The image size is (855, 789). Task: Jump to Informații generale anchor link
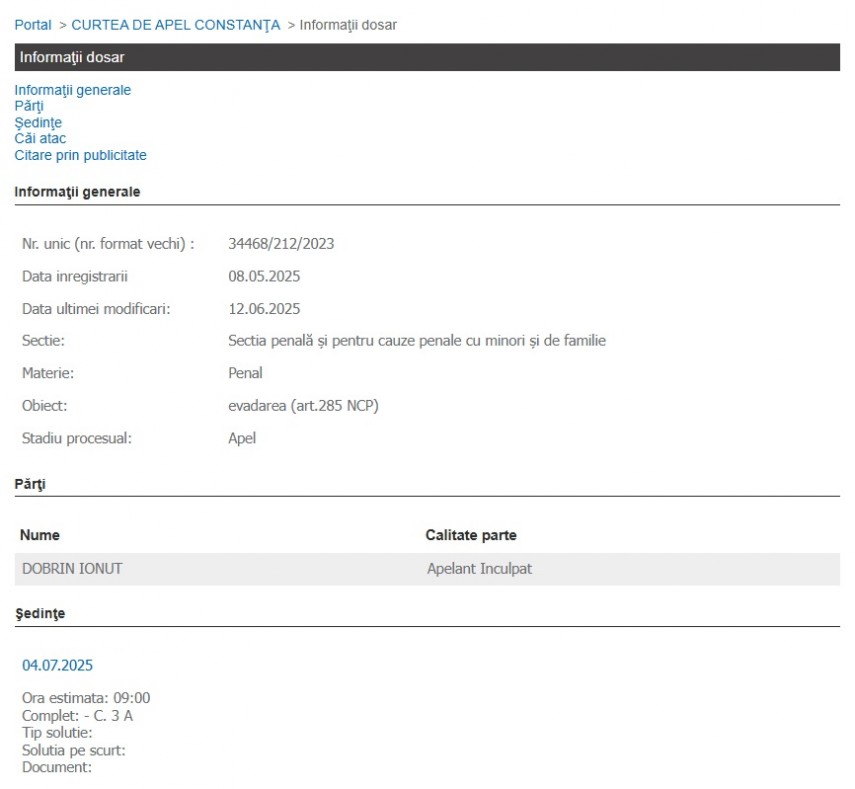[x=73, y=90]
